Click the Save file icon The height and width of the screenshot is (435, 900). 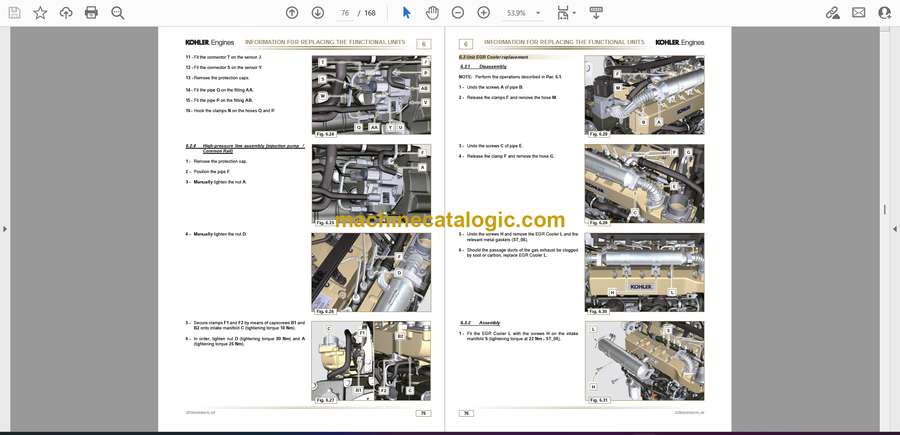coord(14,13)
